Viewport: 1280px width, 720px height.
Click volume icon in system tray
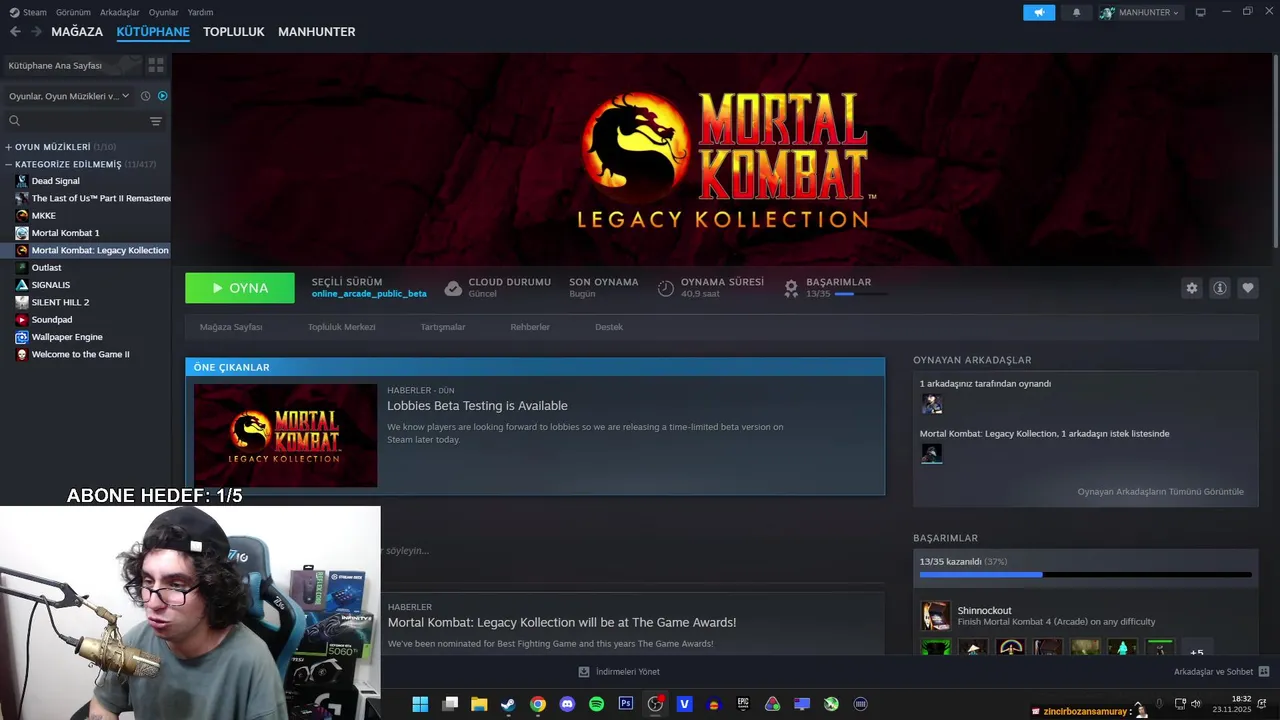point(1196,704)
